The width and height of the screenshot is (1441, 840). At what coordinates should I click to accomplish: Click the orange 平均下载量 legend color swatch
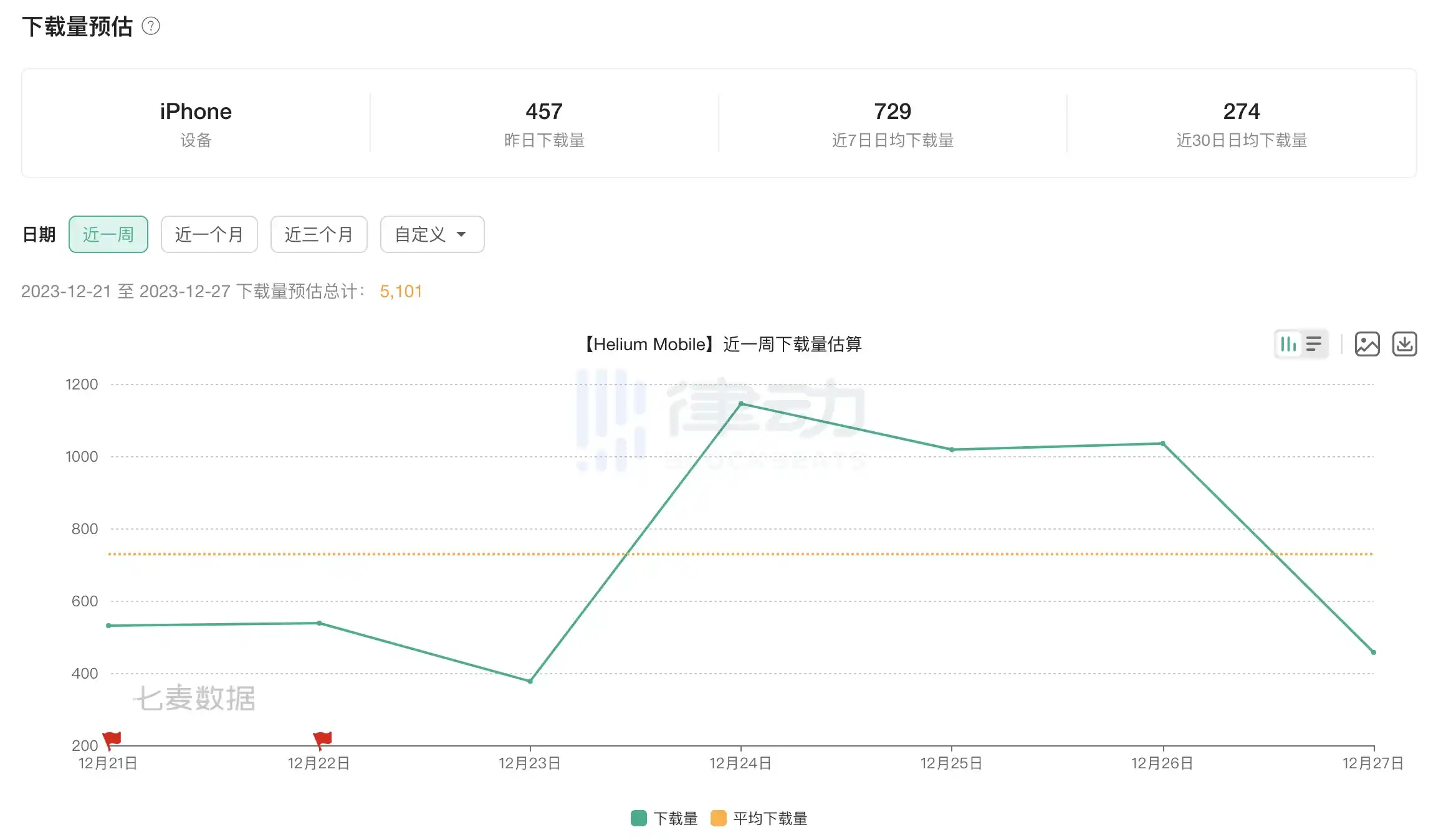tap(719, 818)
